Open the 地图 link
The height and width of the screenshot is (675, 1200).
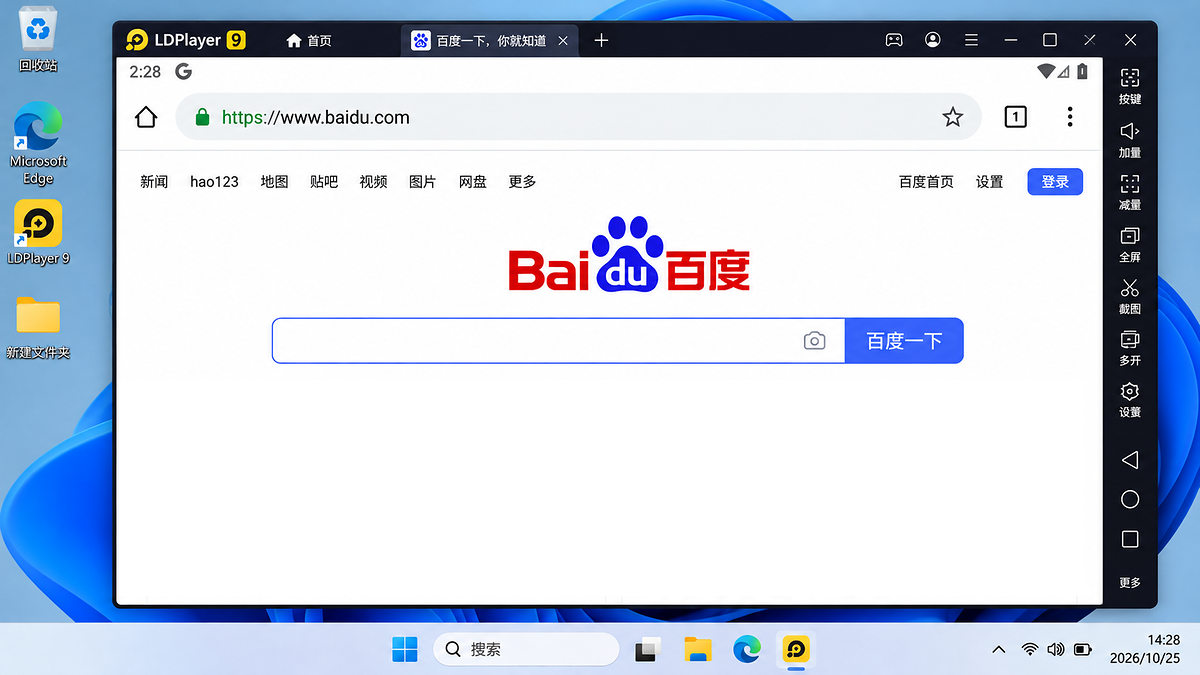274,182
